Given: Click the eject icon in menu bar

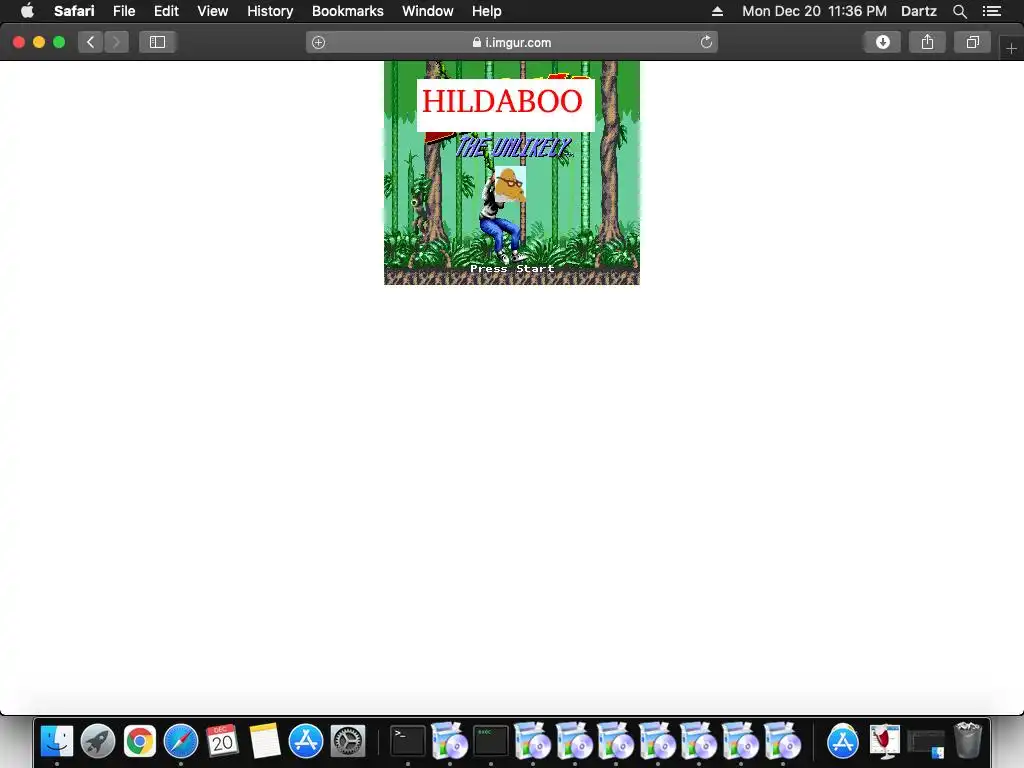Looking at the screenshot, I should point(717,11).
